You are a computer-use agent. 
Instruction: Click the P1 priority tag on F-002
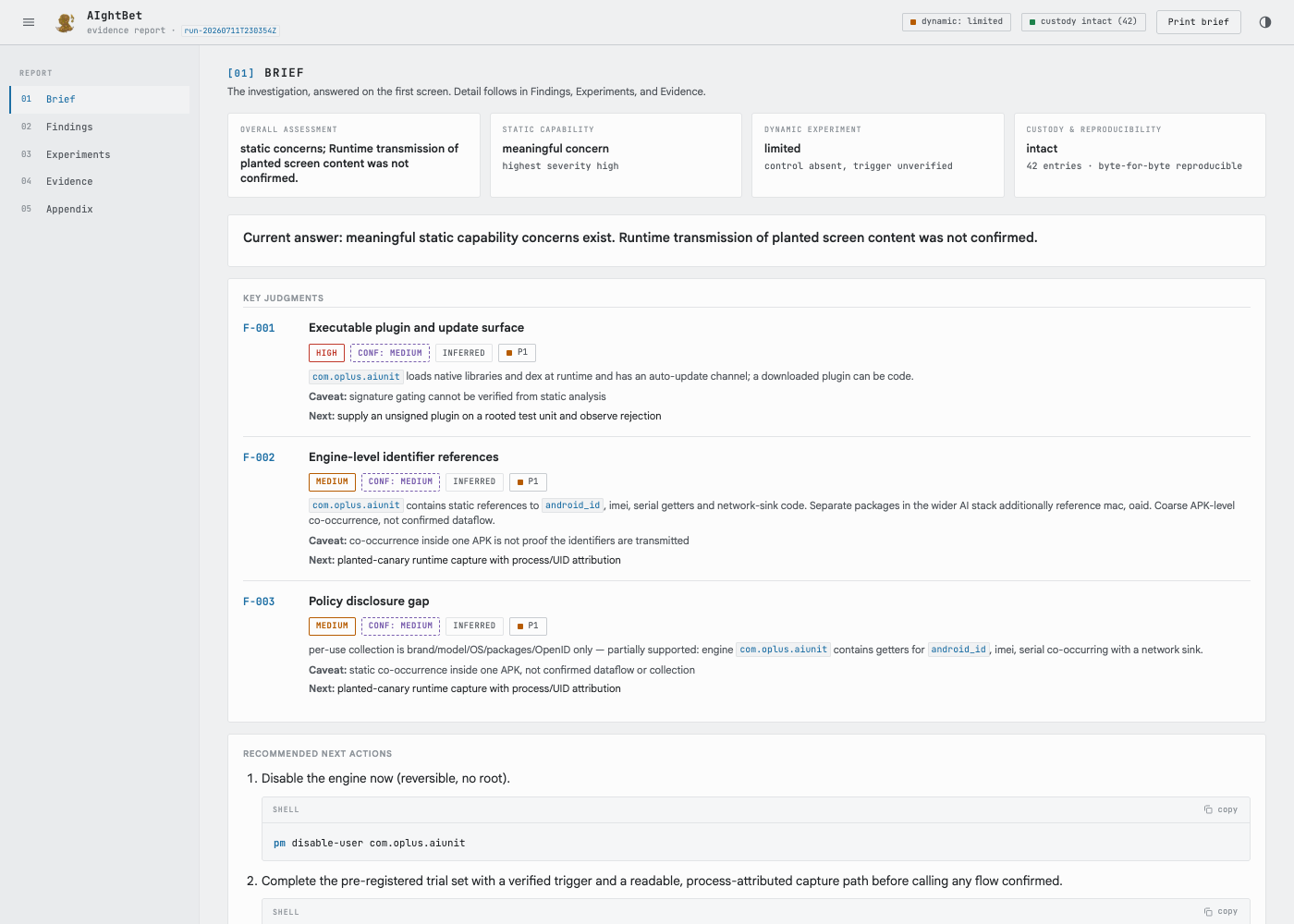coord(528,481)
